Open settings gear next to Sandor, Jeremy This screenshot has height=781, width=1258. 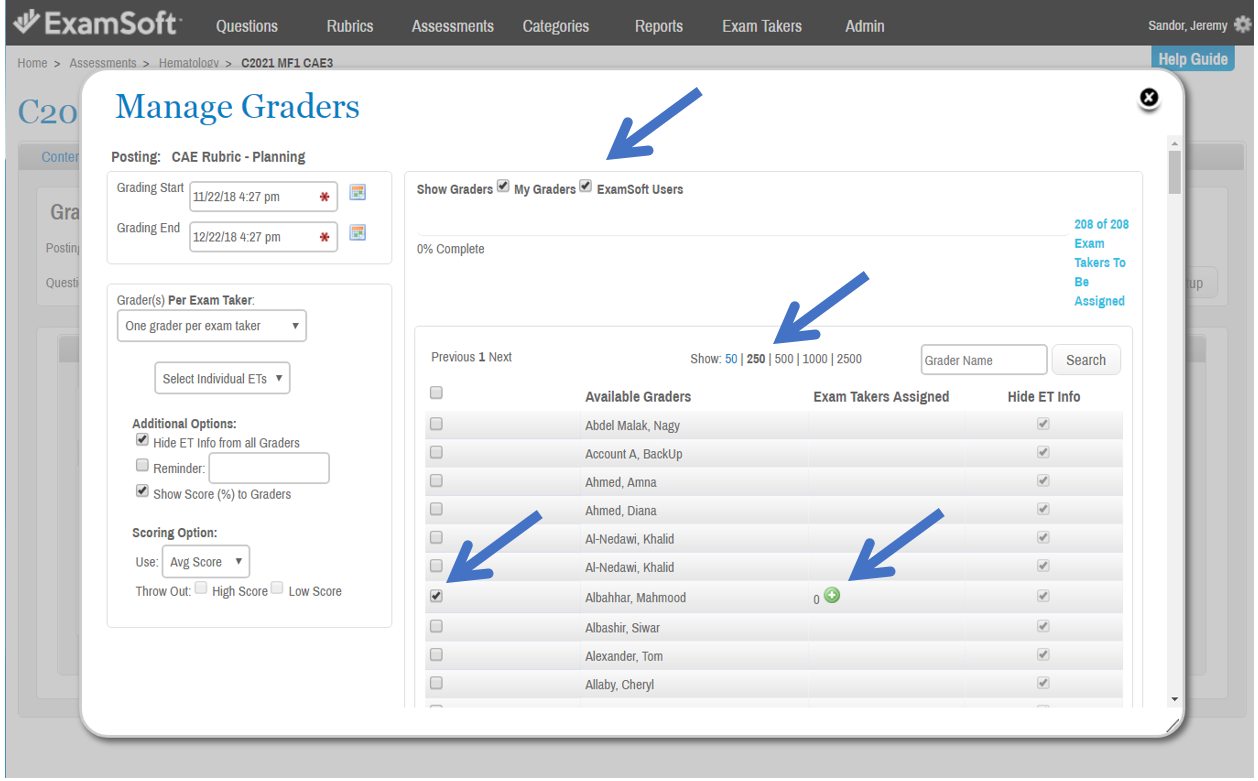(1242, 25)
